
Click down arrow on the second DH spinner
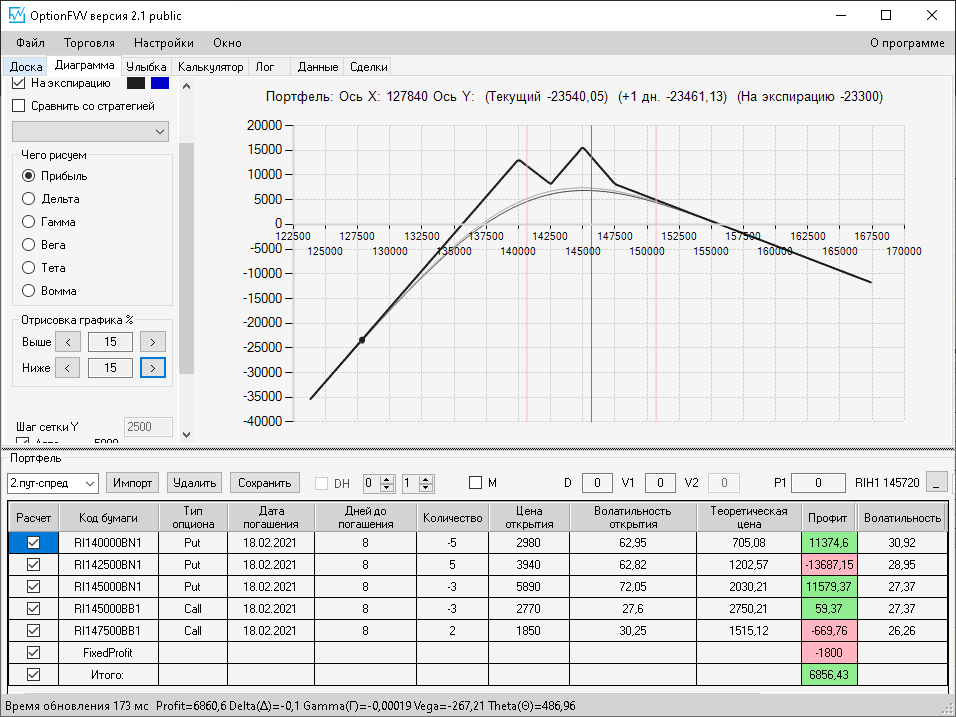(426, 487)
